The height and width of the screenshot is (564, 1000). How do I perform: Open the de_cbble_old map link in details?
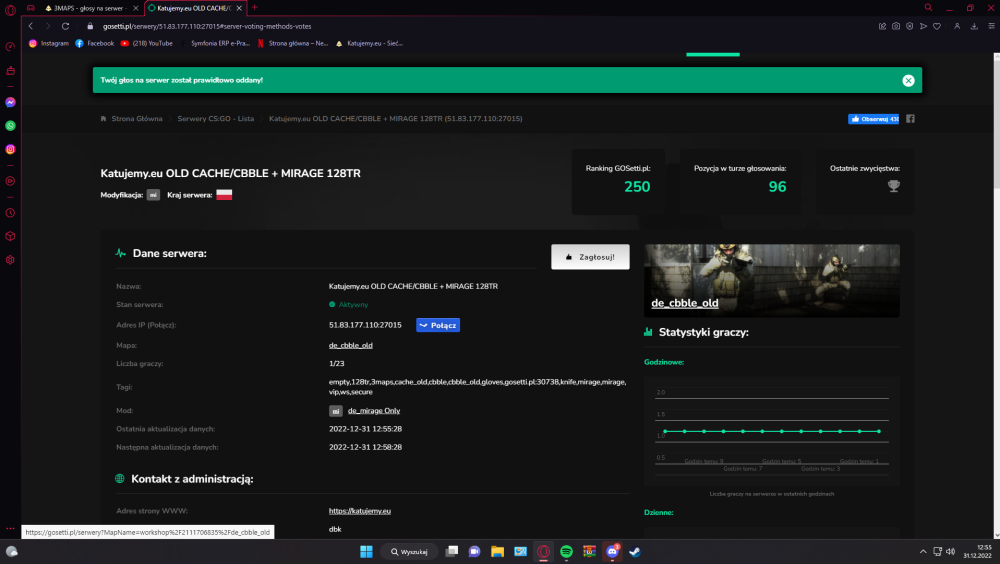(x=351, y=345)
